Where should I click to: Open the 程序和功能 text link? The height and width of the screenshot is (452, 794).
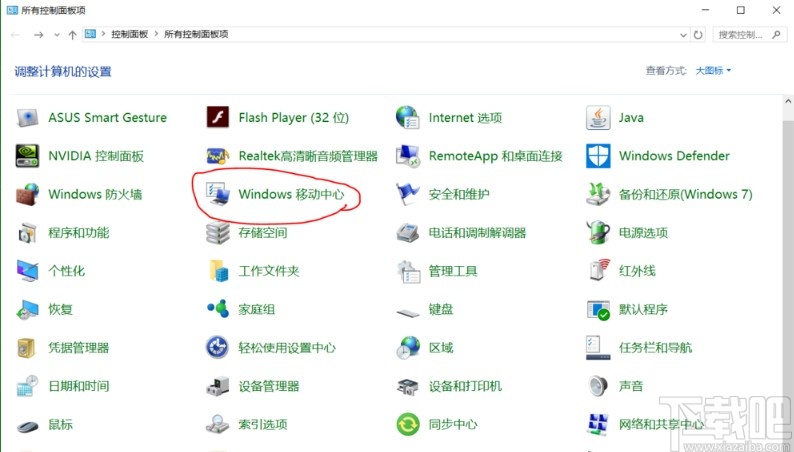(x=78, y=233)
